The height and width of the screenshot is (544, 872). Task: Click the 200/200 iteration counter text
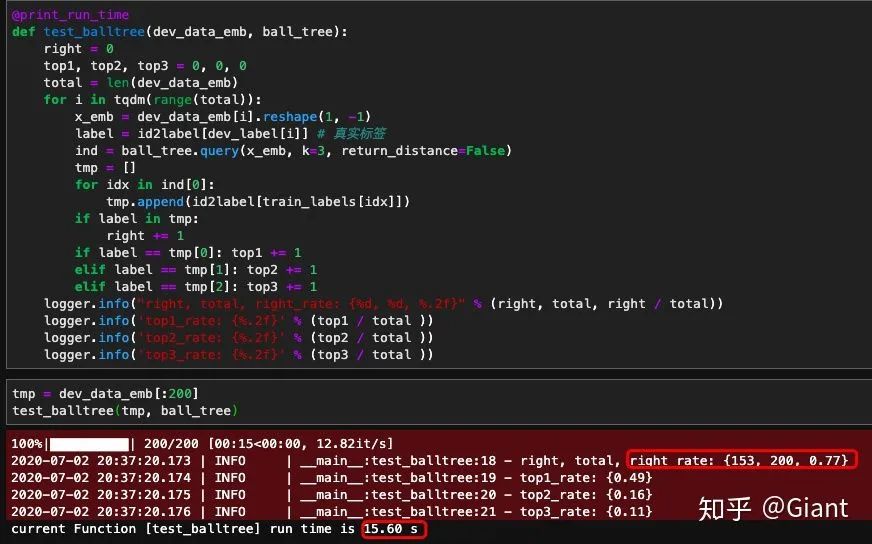171,444
